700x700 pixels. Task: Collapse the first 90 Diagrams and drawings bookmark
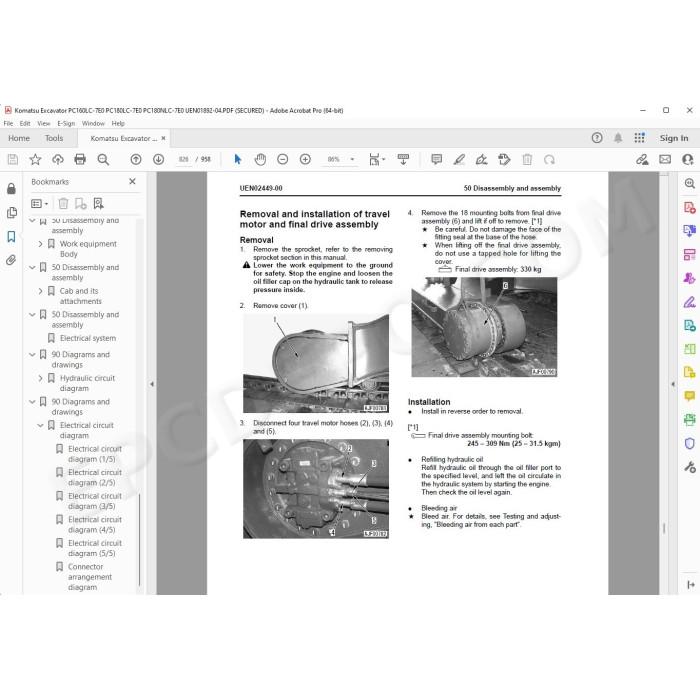(32, 354)
